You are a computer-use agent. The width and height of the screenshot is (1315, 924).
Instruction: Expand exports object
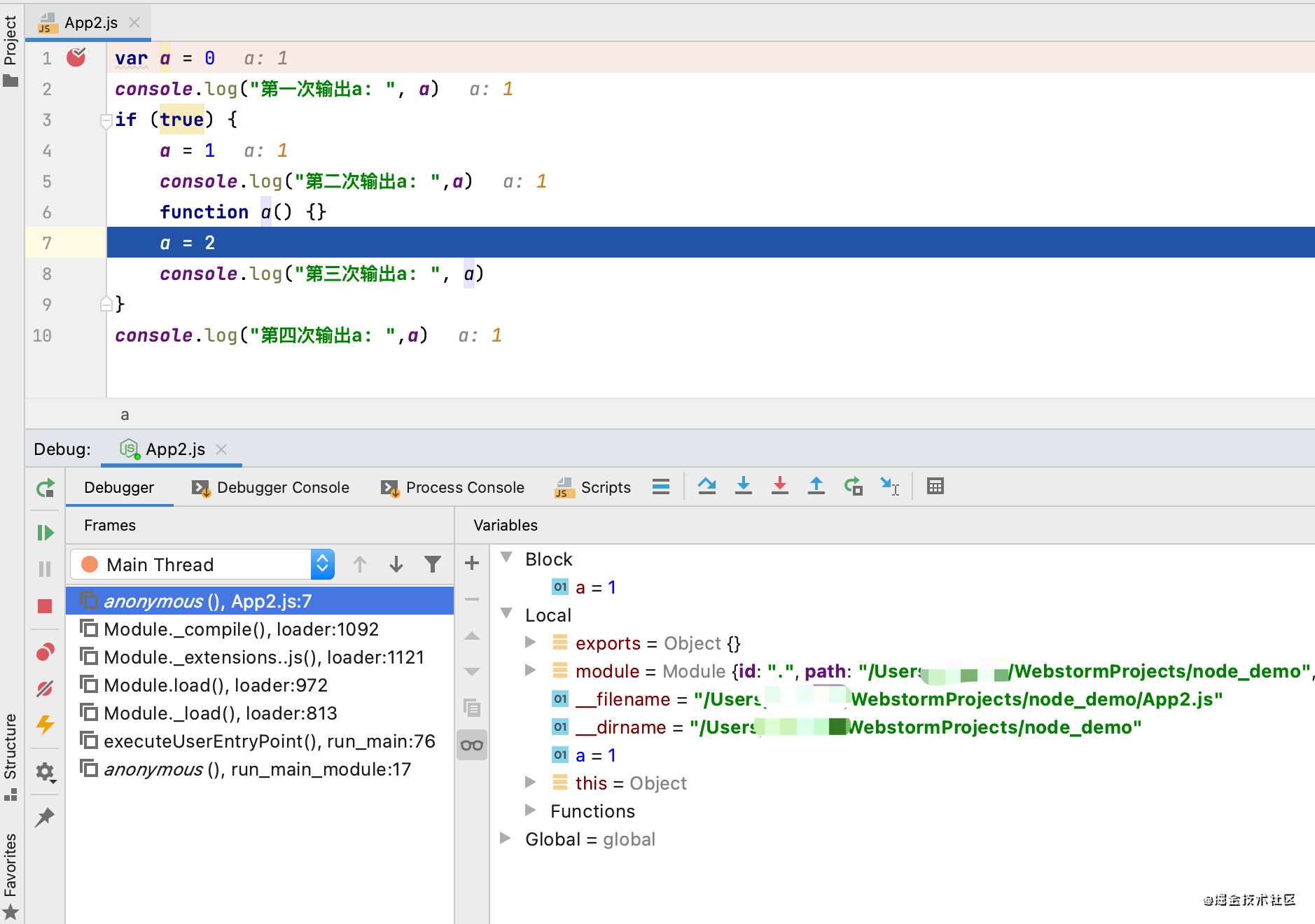pyautogui.click(x=531, y=643)
